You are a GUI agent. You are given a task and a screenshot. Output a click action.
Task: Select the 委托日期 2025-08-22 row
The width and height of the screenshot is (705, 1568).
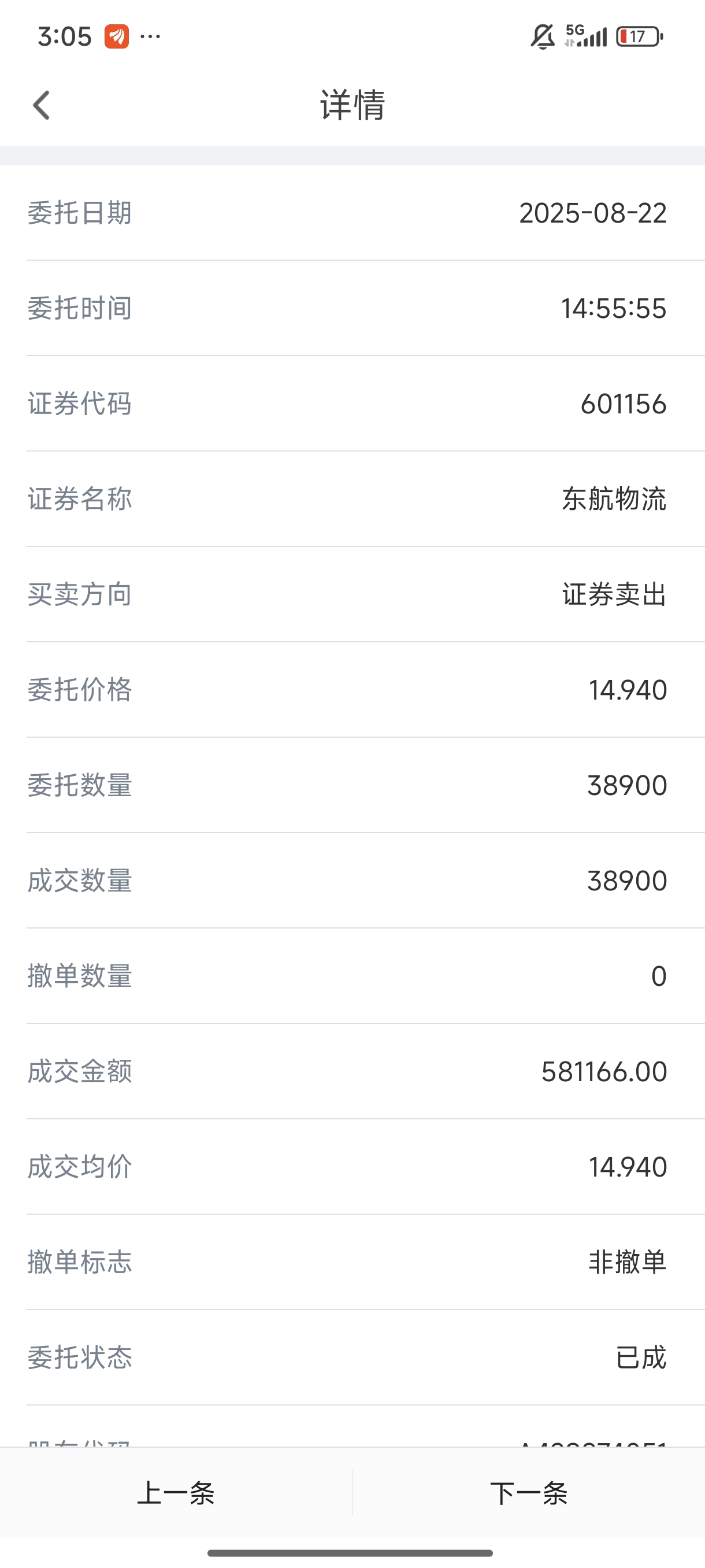pyautogui.click(x=353, y=213)
